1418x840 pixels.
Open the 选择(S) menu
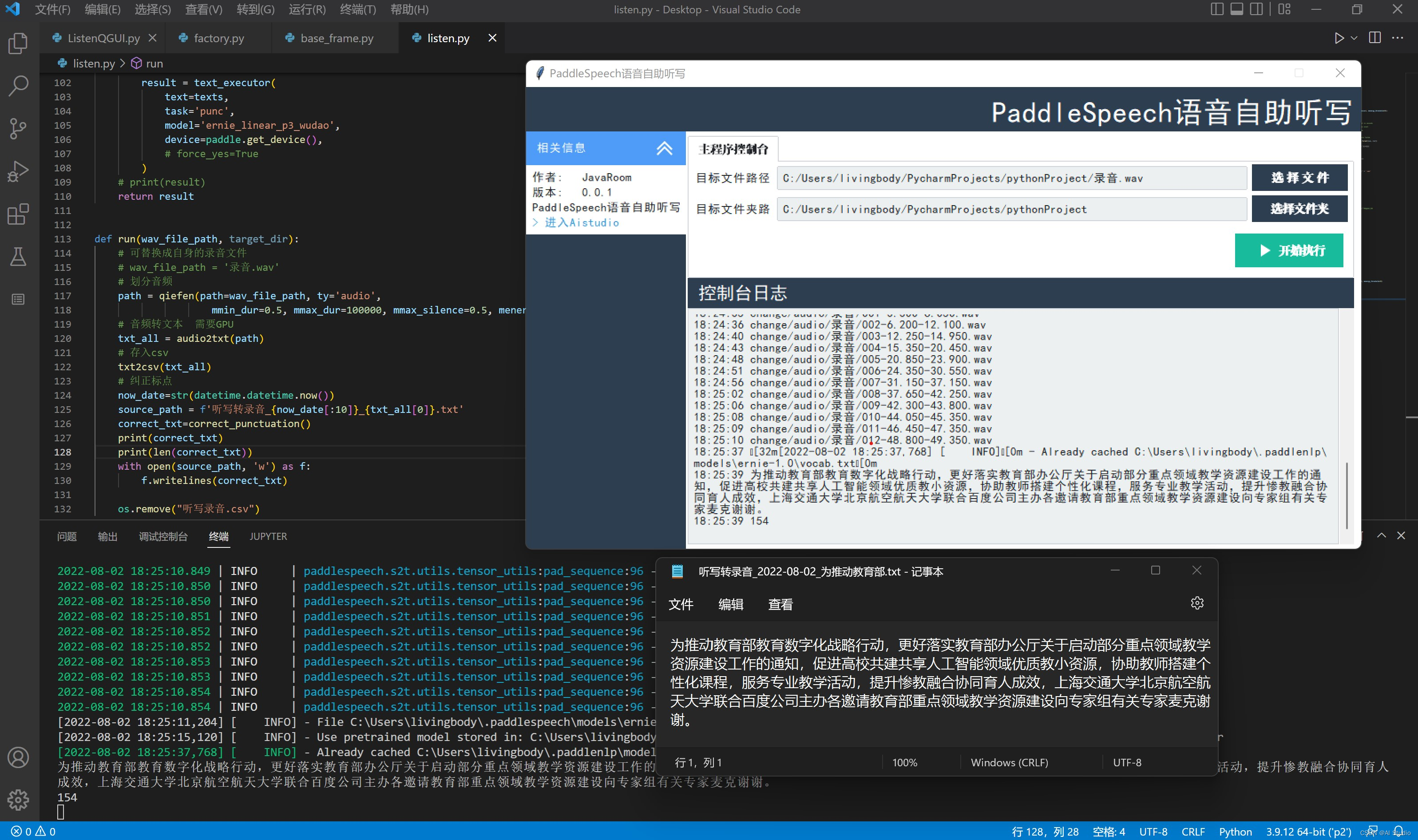point(153,10)
